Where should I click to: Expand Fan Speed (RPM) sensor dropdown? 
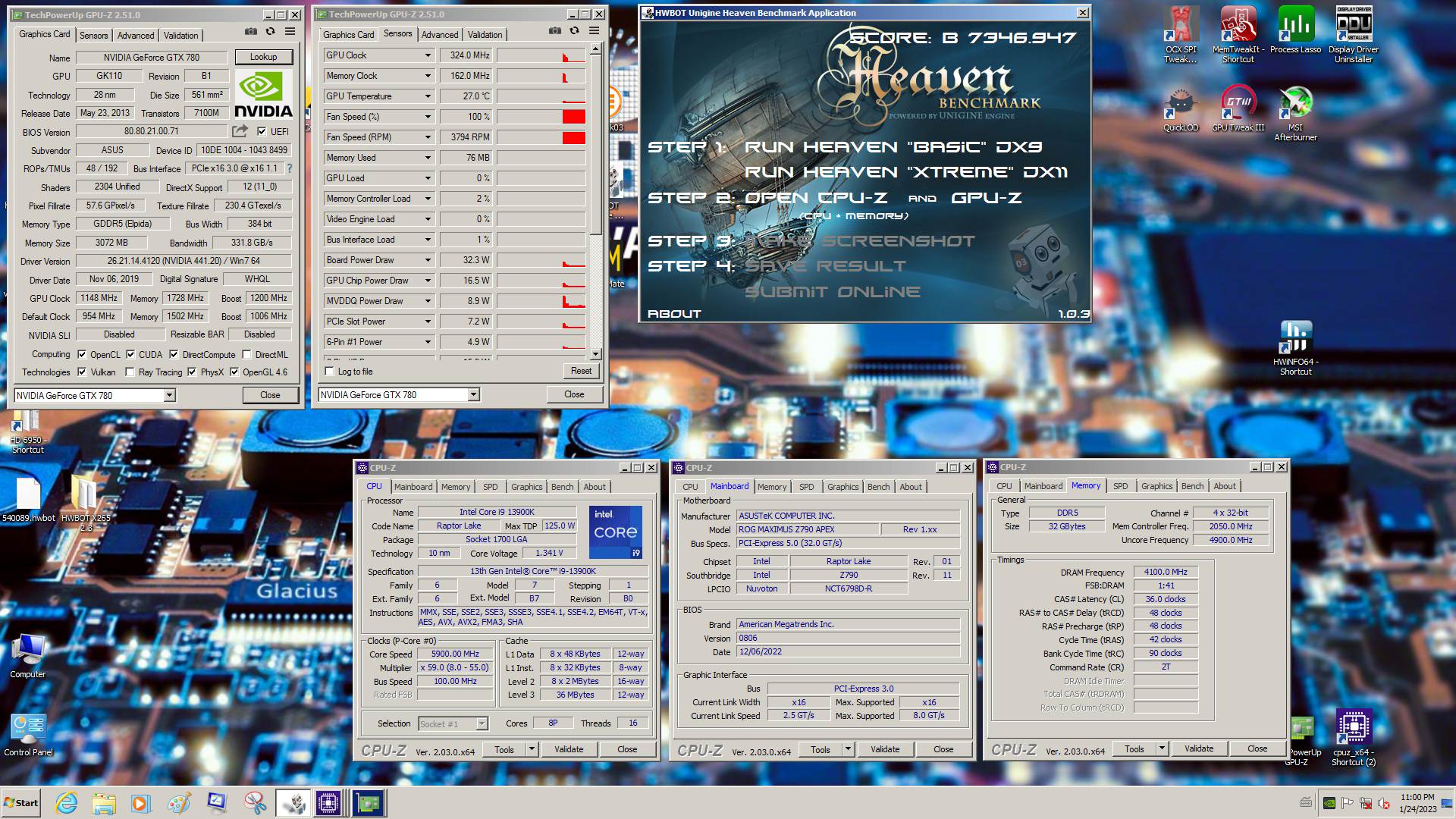pos(428,137)
